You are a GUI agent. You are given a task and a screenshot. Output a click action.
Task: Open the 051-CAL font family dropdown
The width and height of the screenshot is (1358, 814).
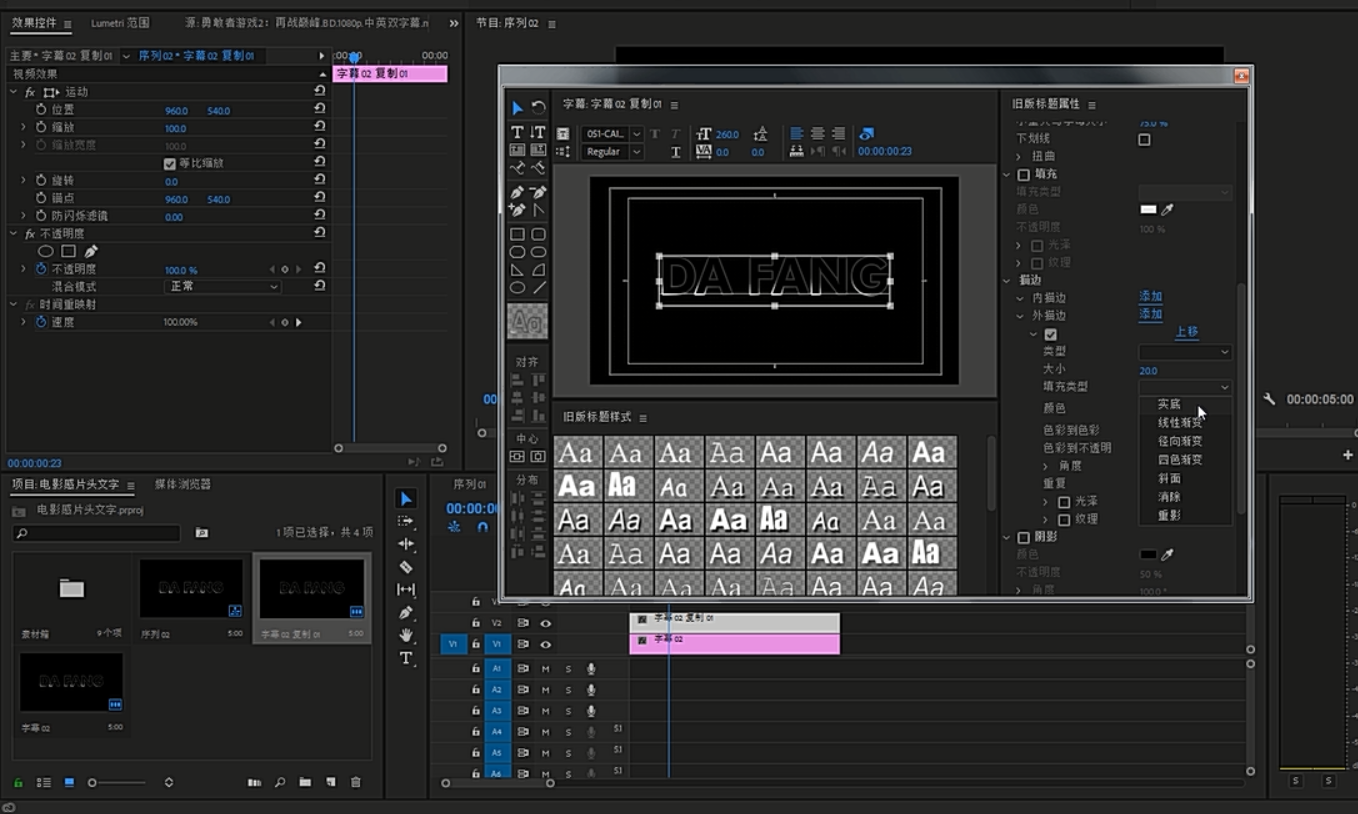tap(613, 134)
